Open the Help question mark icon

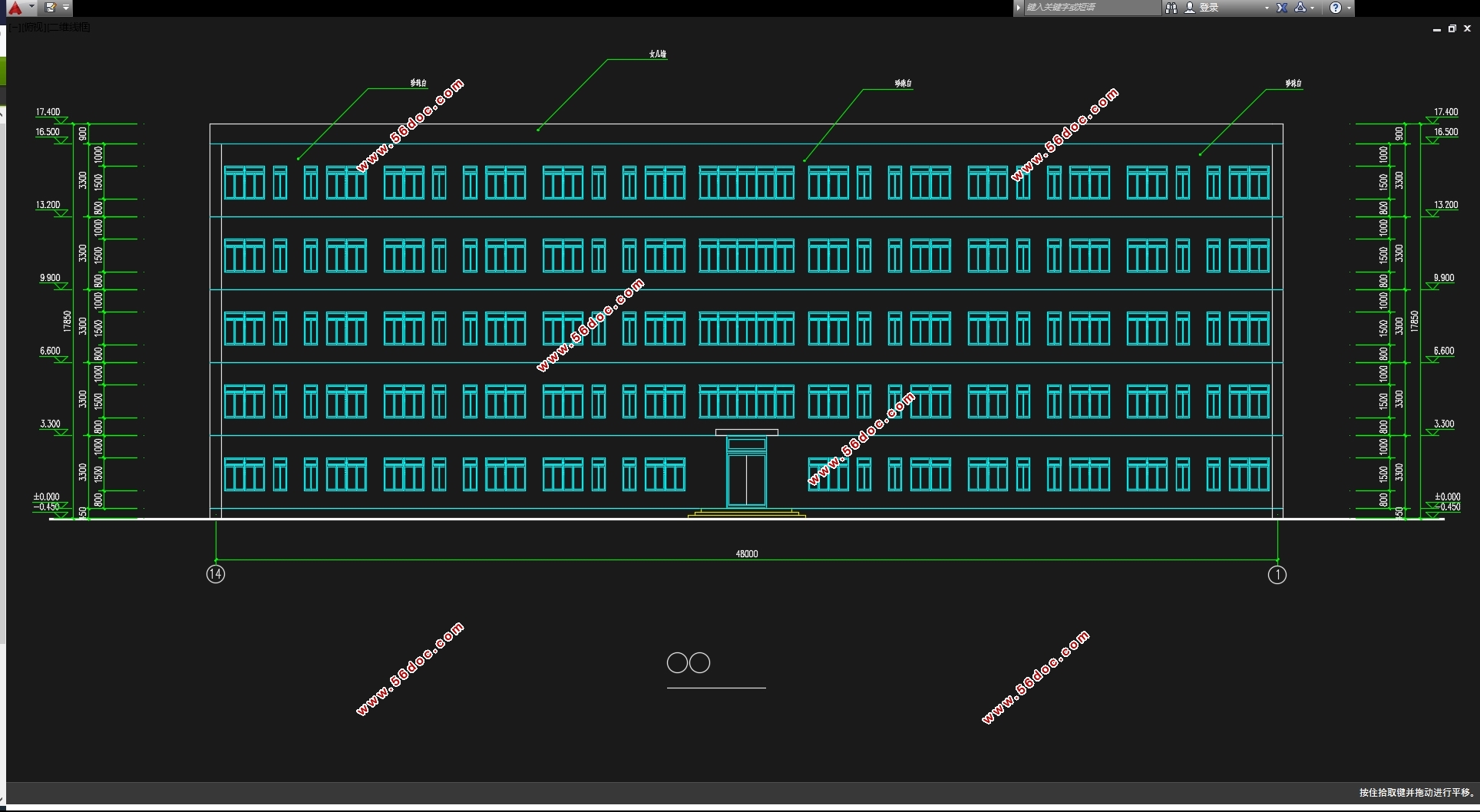tap(1336, 8)
